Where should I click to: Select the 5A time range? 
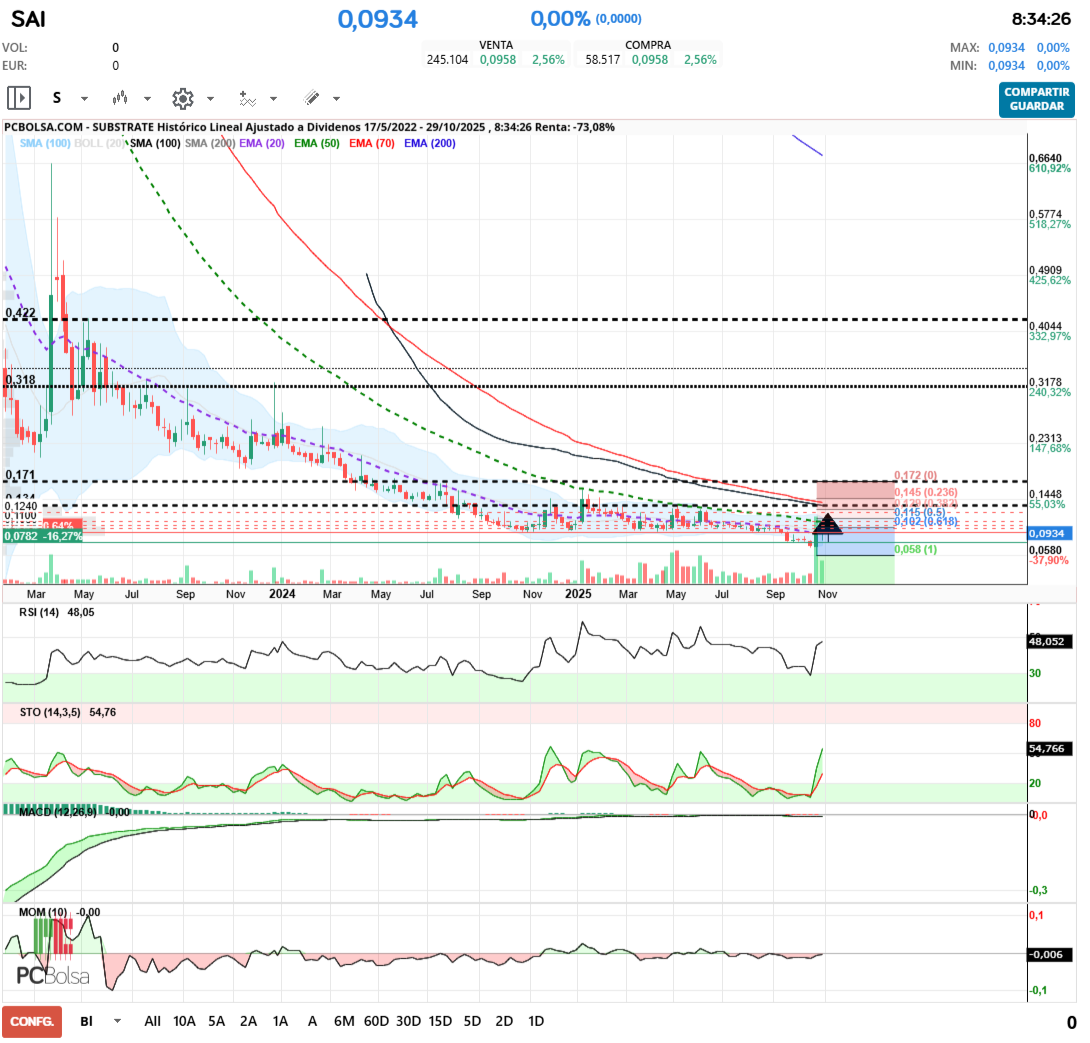(216, 1021)
